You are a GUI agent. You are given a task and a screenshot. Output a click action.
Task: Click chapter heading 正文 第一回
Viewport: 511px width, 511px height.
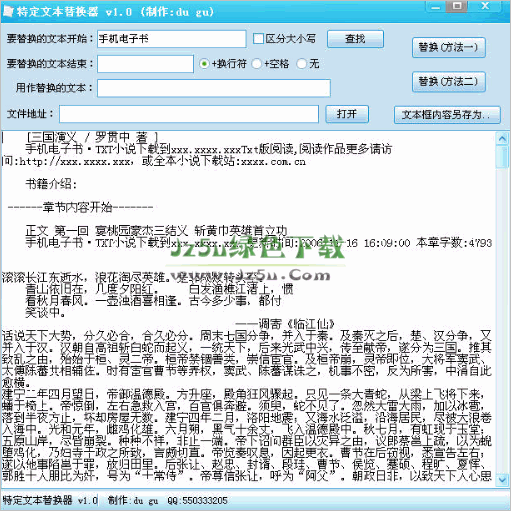(x=156, y=230)
